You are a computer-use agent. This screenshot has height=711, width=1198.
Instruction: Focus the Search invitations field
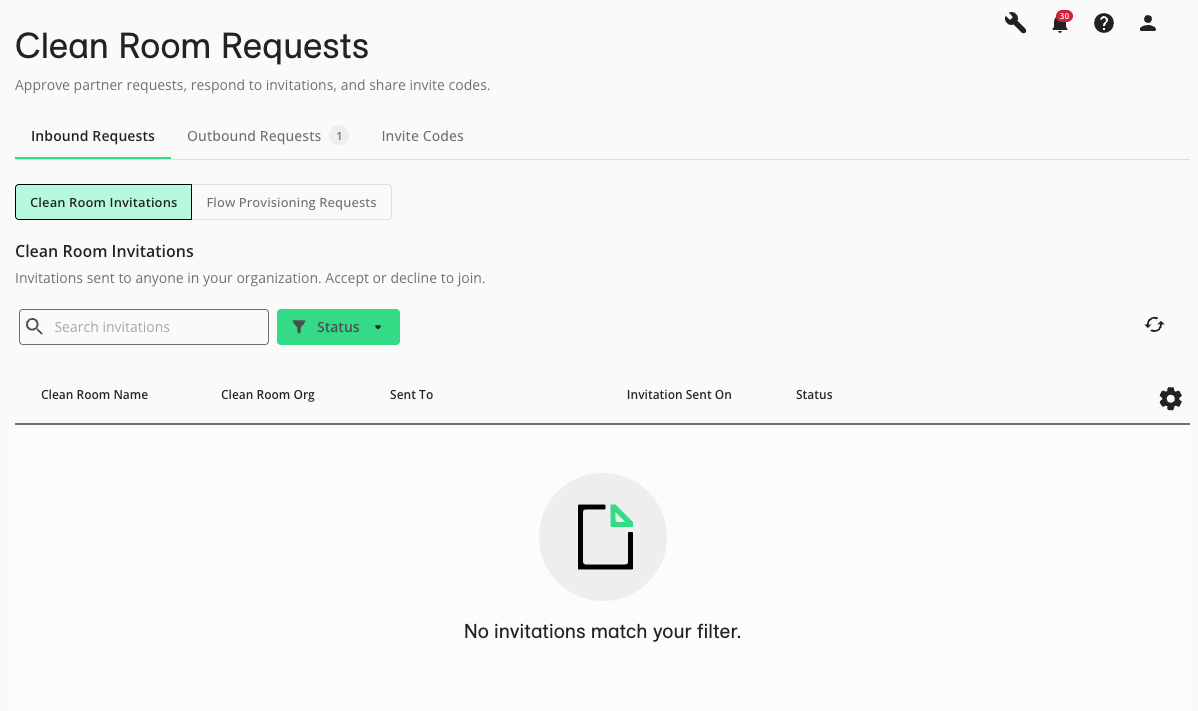coord(144,327)
